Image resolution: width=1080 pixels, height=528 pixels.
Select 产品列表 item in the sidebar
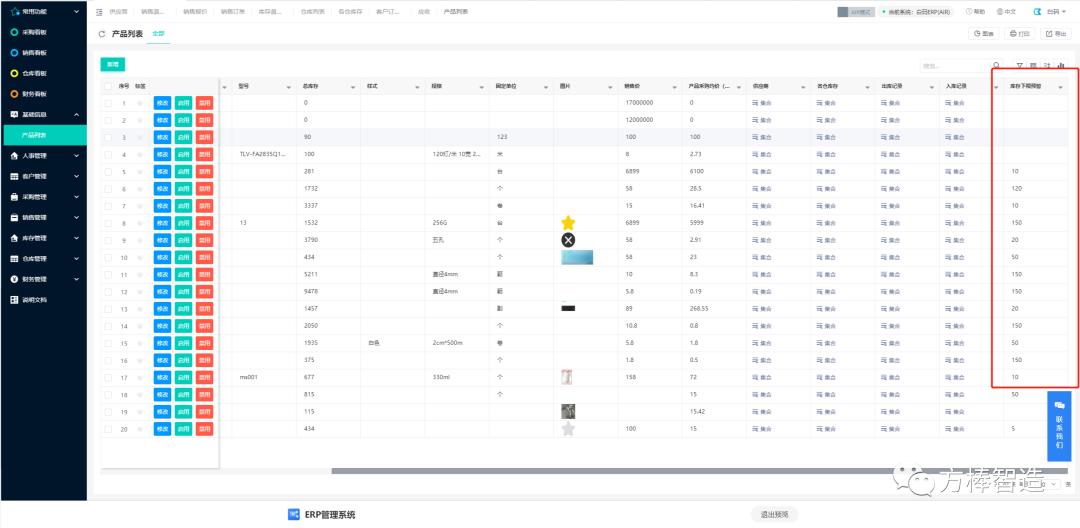[43, 135]
